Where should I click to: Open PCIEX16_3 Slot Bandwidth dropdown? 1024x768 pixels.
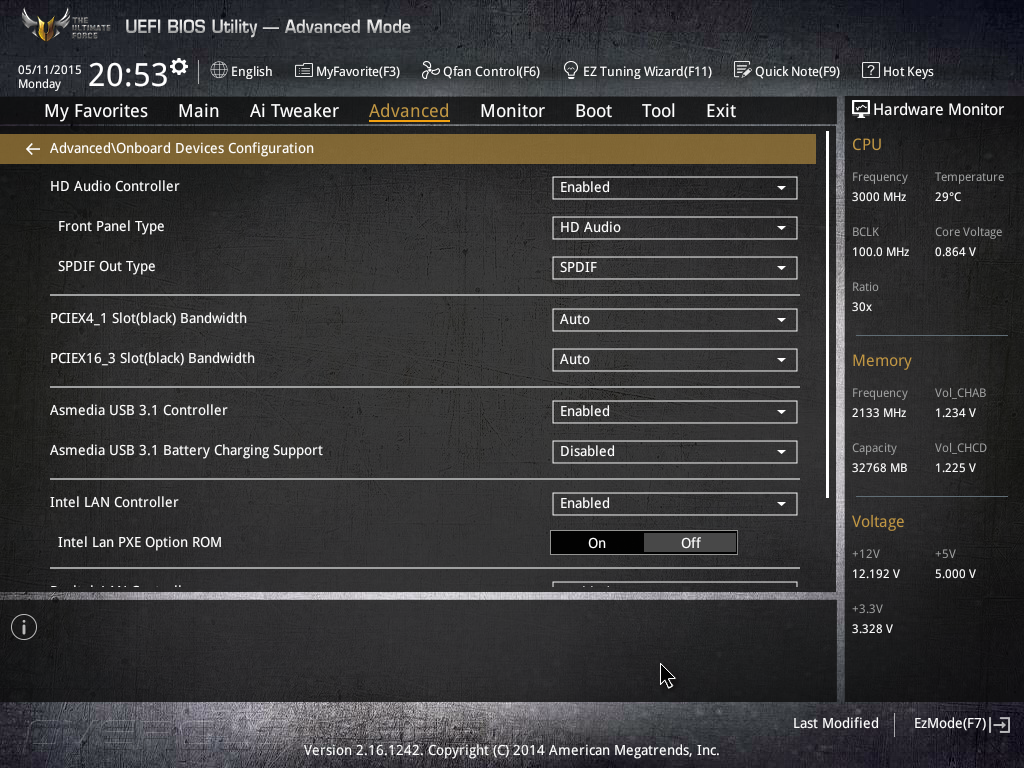click(x=675, y=359)
